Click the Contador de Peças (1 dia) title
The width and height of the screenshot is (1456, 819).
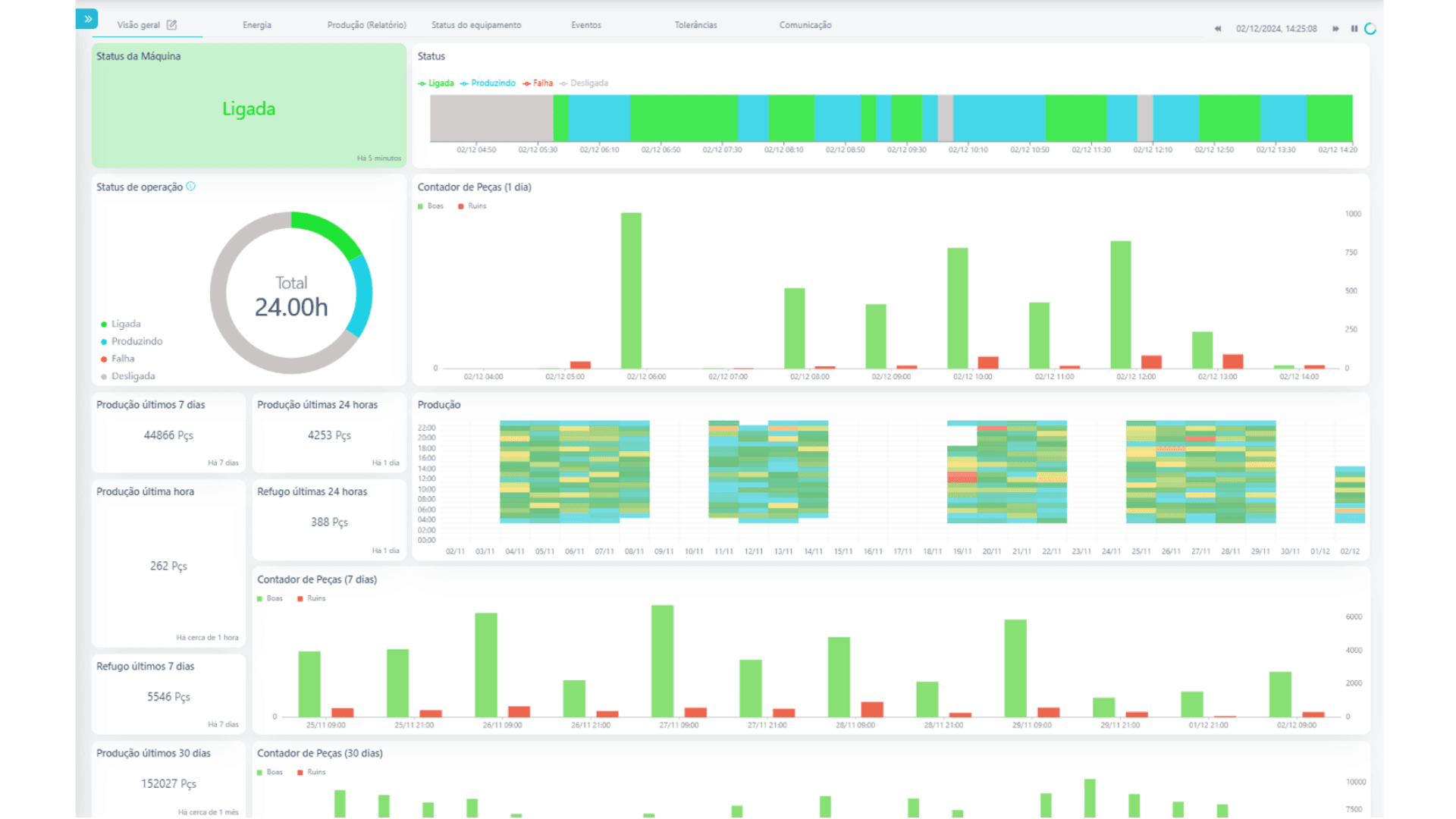pyautogui.click(x=474, y=187)
